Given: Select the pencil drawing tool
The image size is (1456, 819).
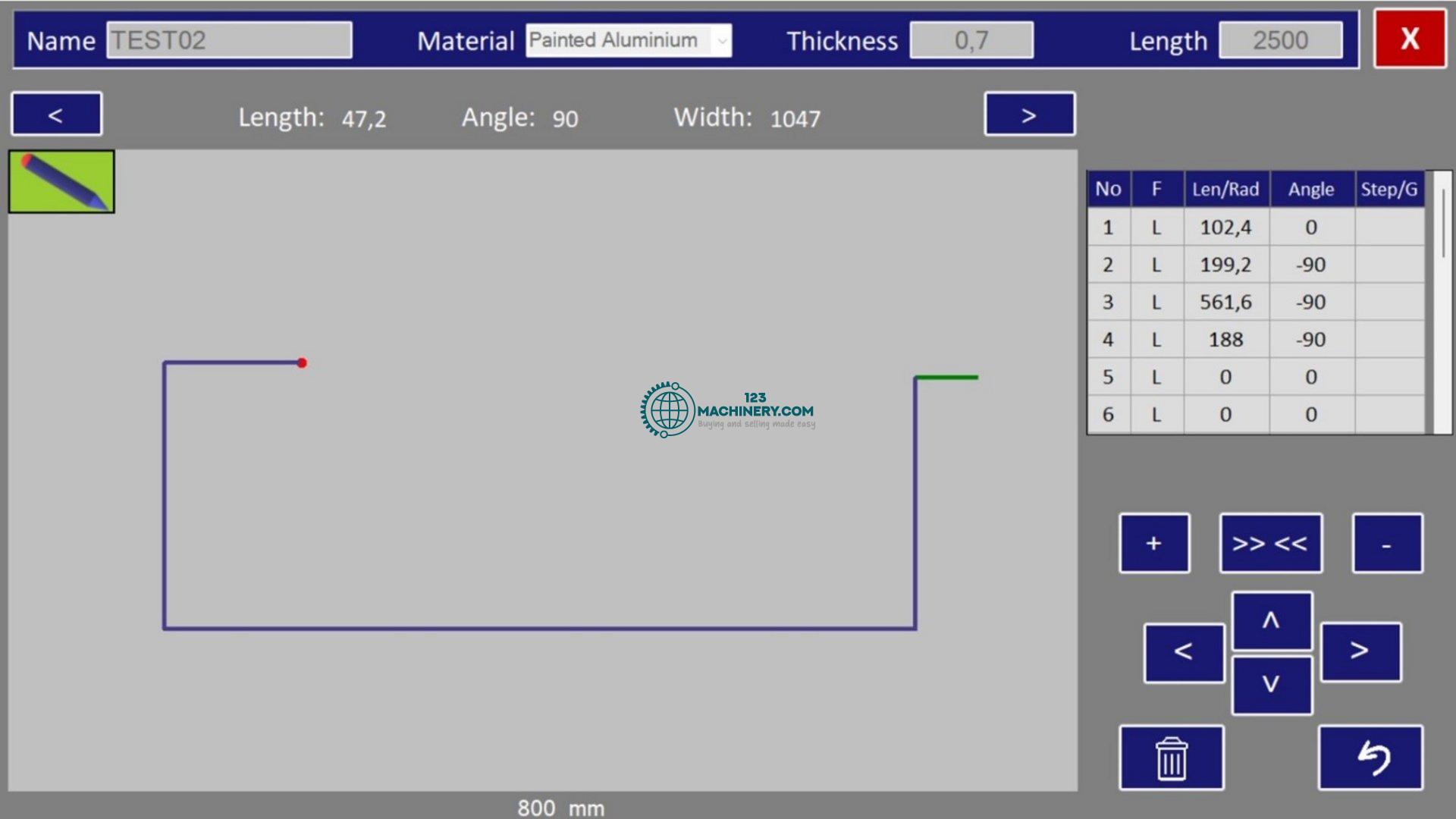Looking at the screenshot, I should (x=61, y=181).
